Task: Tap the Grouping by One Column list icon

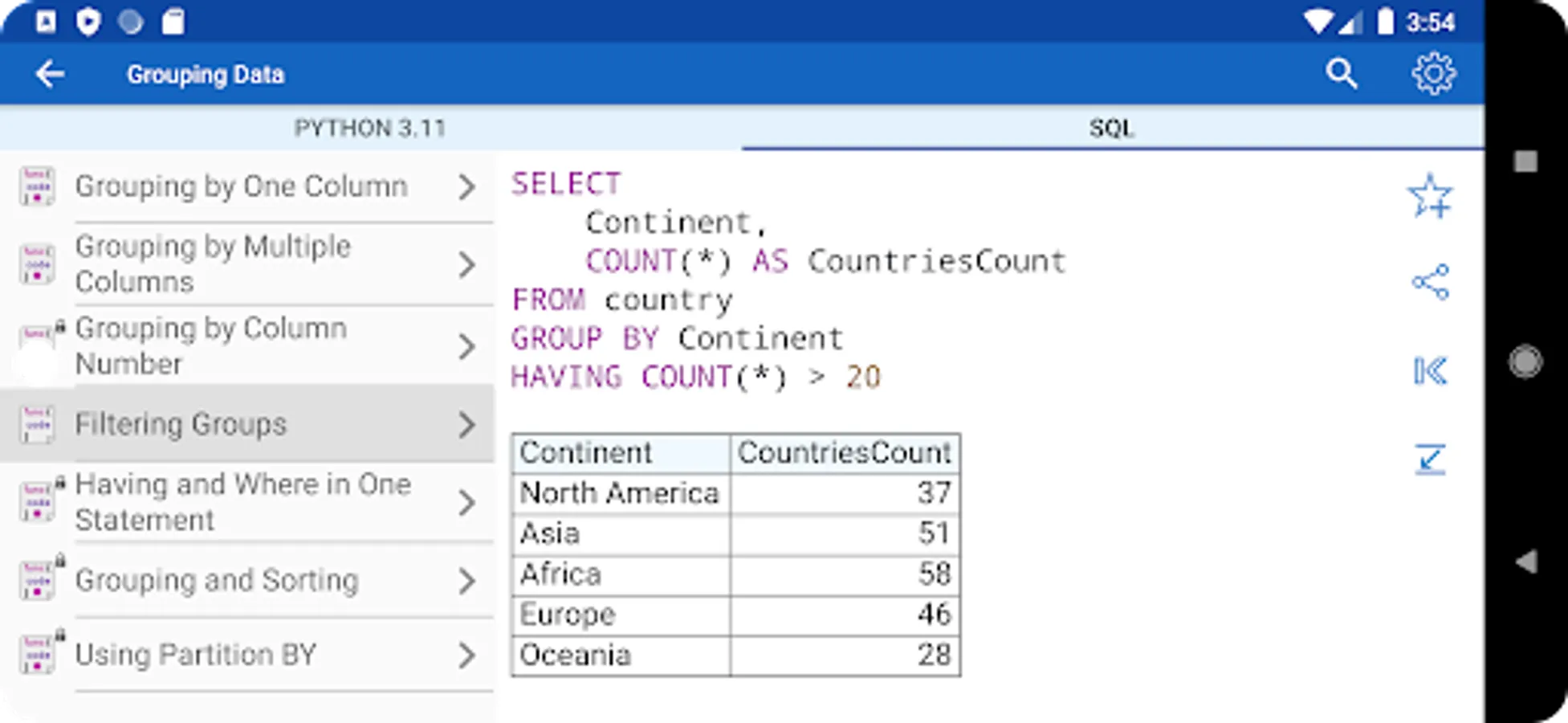Action: coord(37,186)
